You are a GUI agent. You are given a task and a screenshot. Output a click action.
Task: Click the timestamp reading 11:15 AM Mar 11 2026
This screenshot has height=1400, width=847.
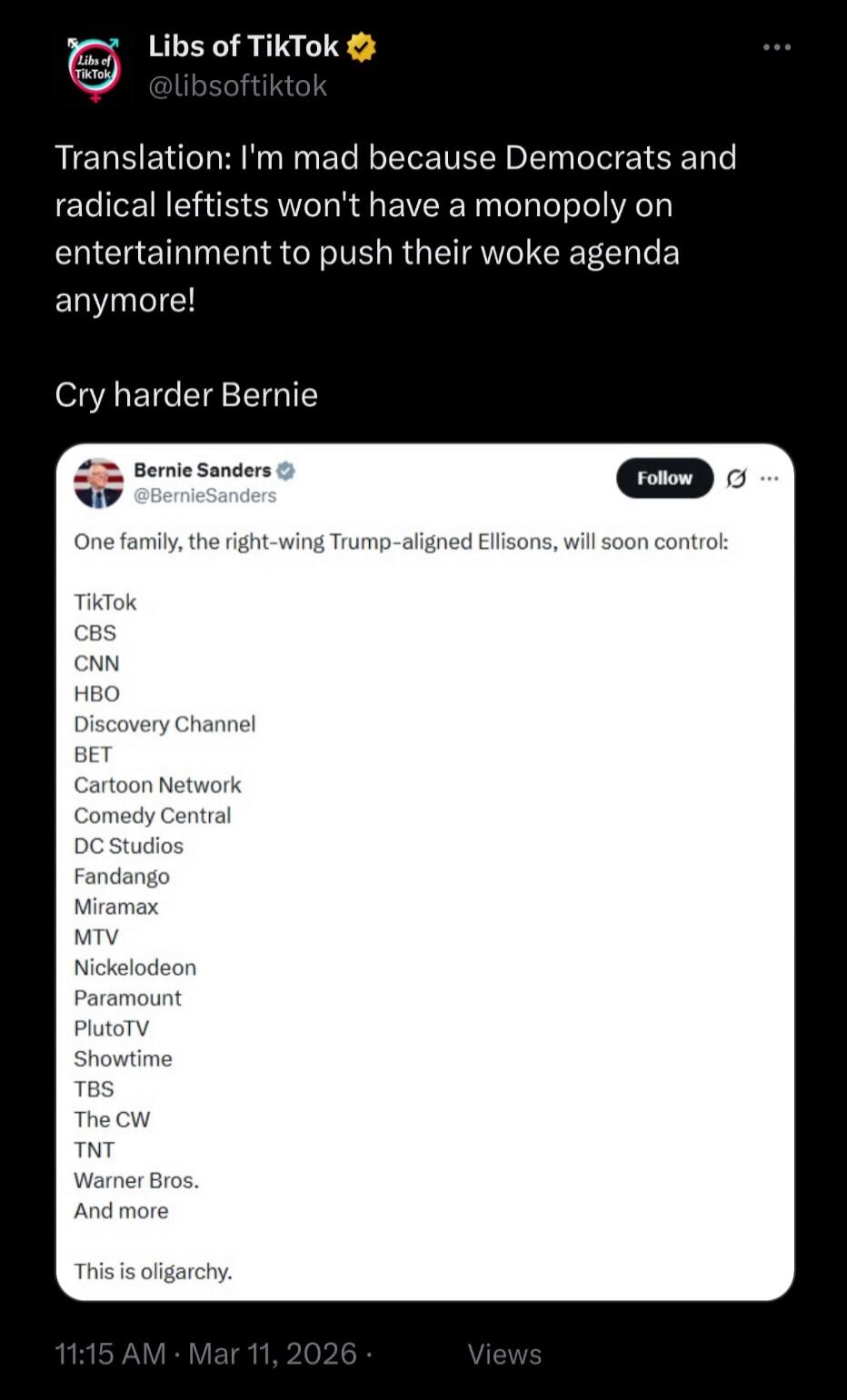[x=204, y=1355]
